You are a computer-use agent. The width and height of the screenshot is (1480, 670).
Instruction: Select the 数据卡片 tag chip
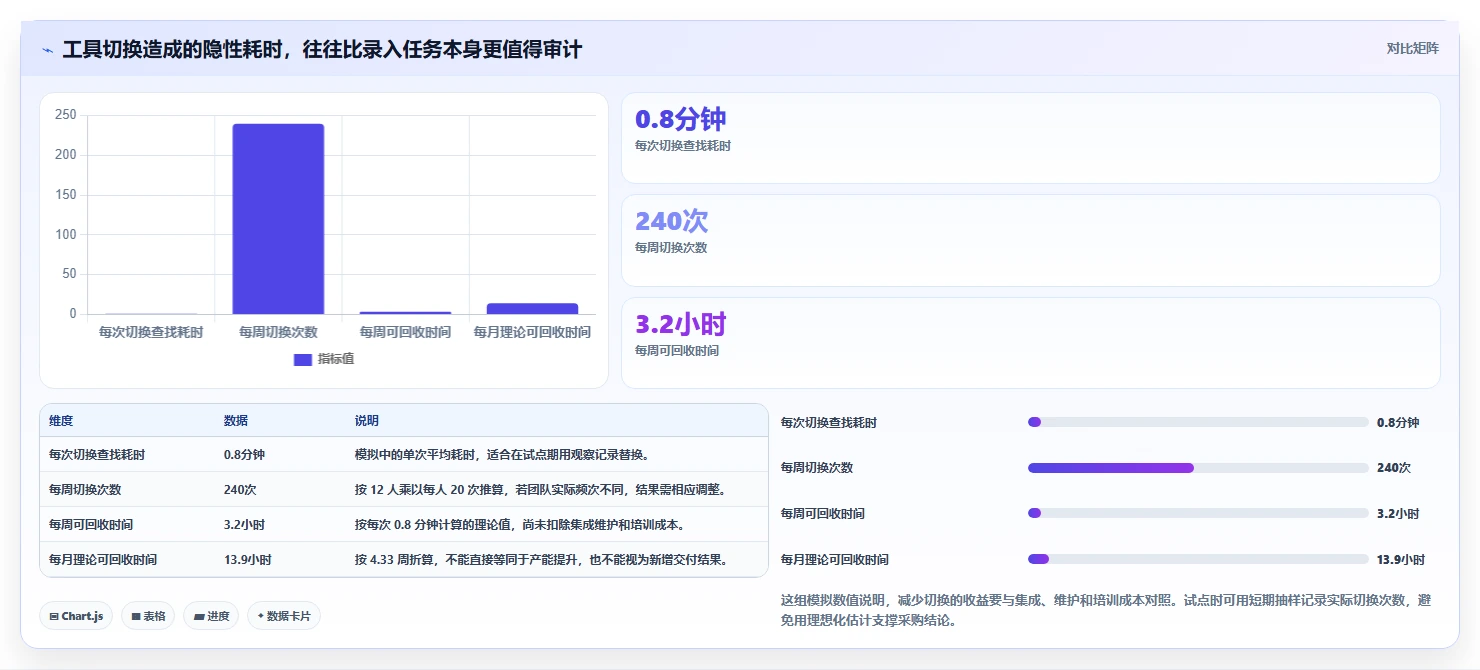tap(284, 616)
